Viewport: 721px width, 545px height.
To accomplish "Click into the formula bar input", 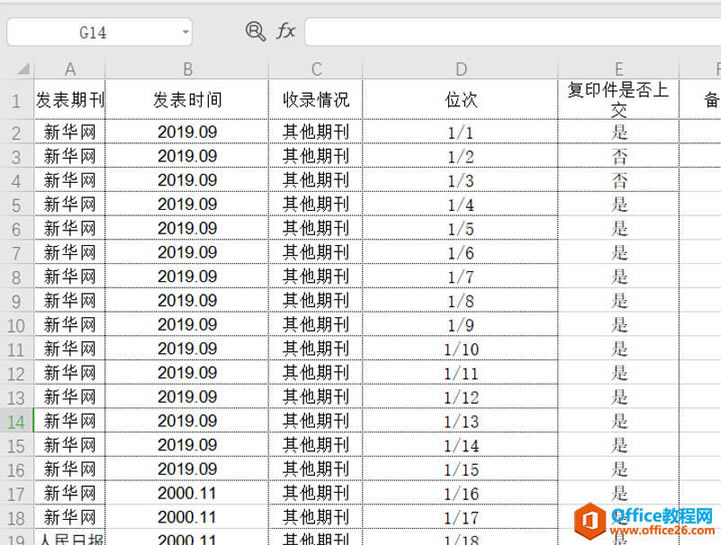I will [x=512, y=32].
